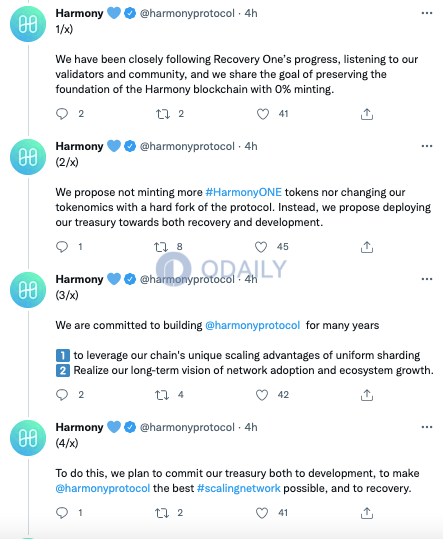Share the 1/x tweet
The image size is (443, 539).
[x=367, y=114]
